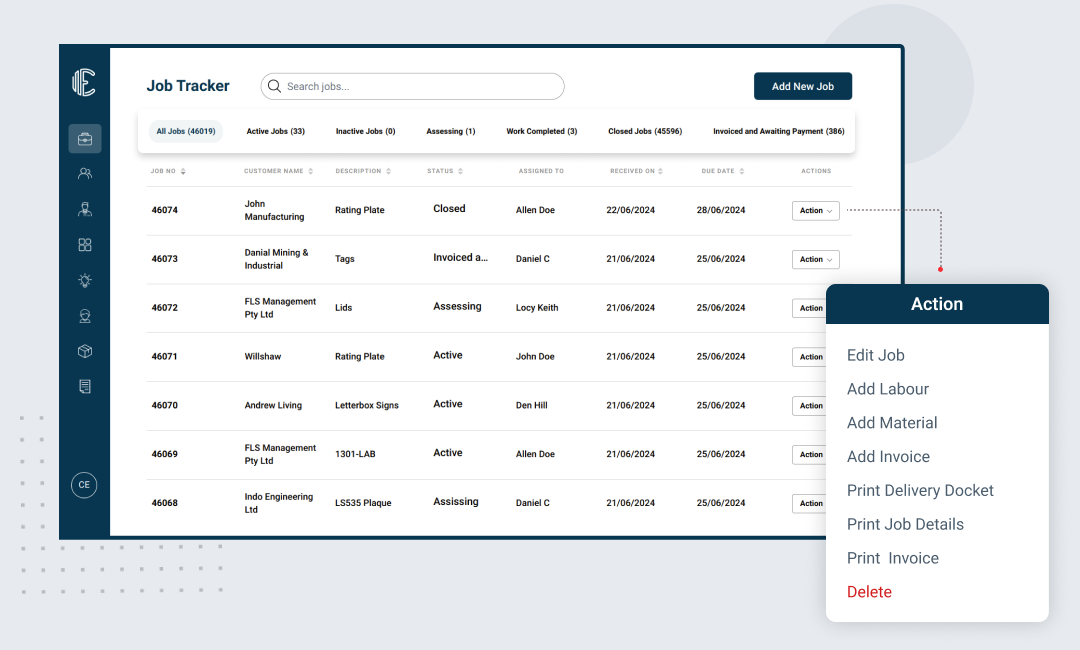
Task: Click the CE user avatar
Action: 84,485
